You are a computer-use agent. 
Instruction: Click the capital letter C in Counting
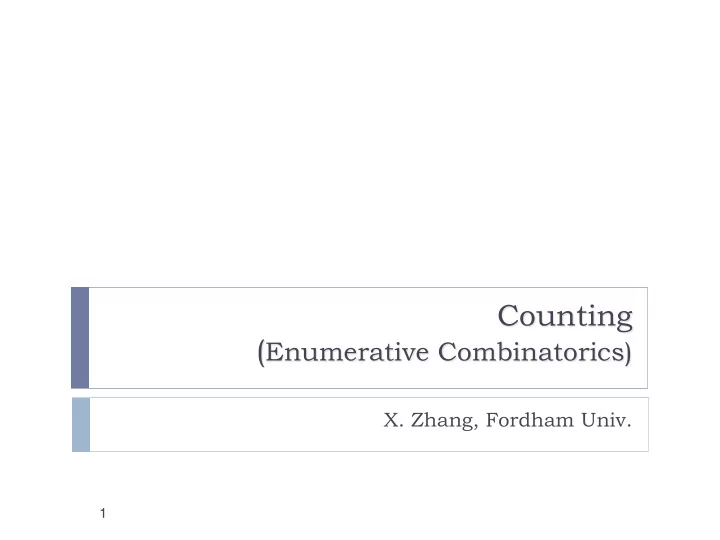(x=509, y=316)
